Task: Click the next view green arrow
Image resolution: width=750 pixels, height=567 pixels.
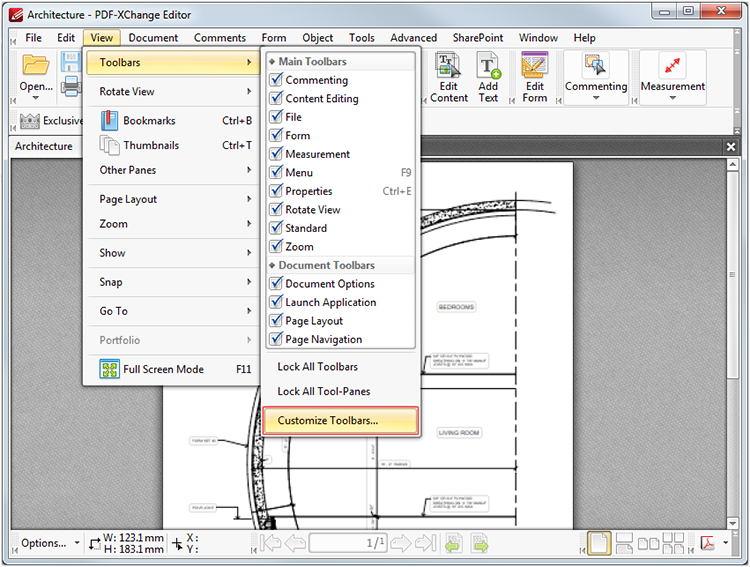Action: click(x=480, y=543)
